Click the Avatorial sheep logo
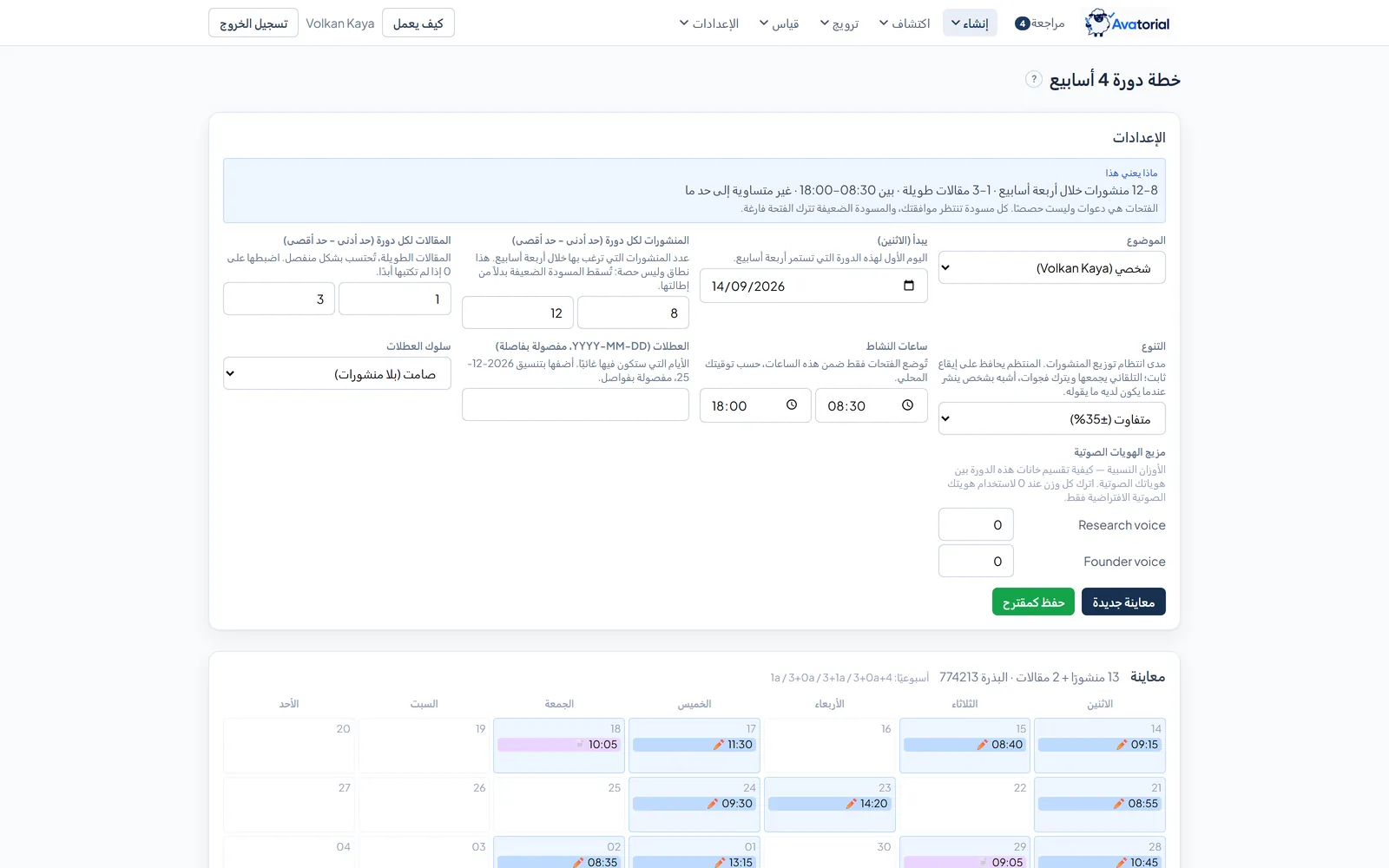This screenshot has height=868, width=1389. point(1127,23)
